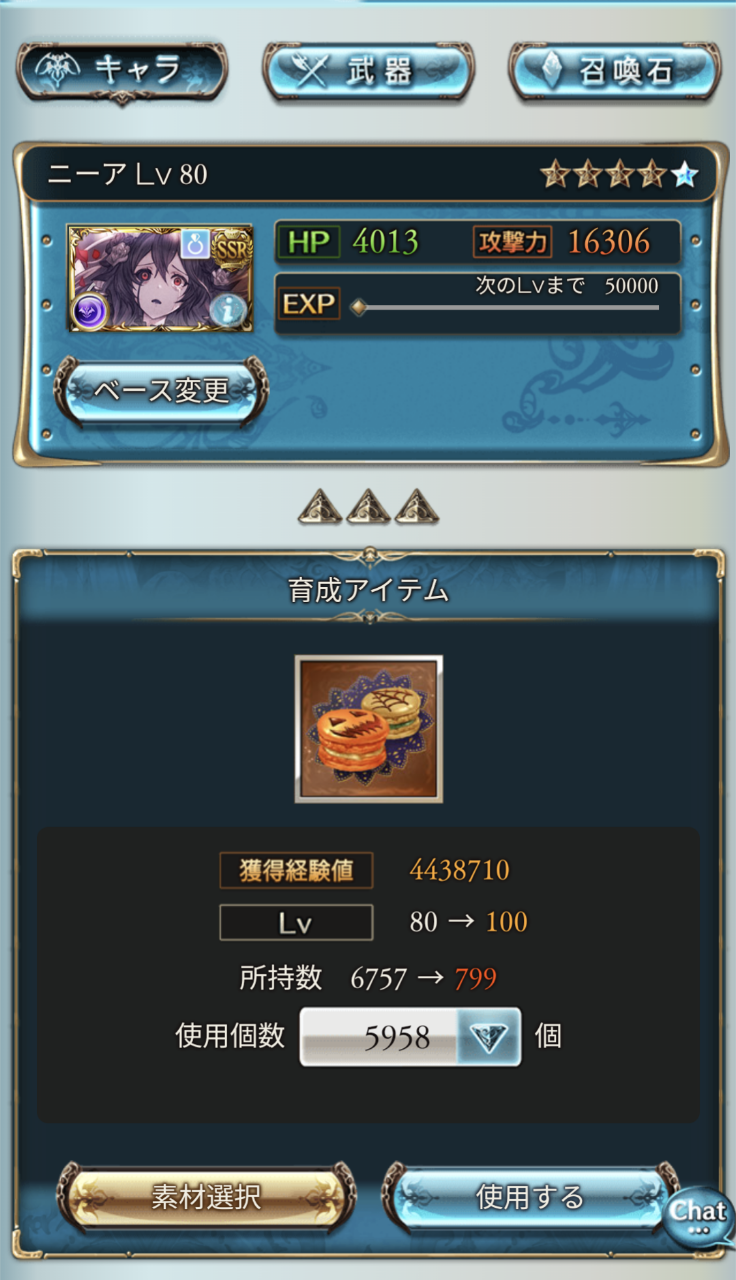Tap the 育成アイテム panel header
This screenshot has width=736, height=1280.
(368, 591)
